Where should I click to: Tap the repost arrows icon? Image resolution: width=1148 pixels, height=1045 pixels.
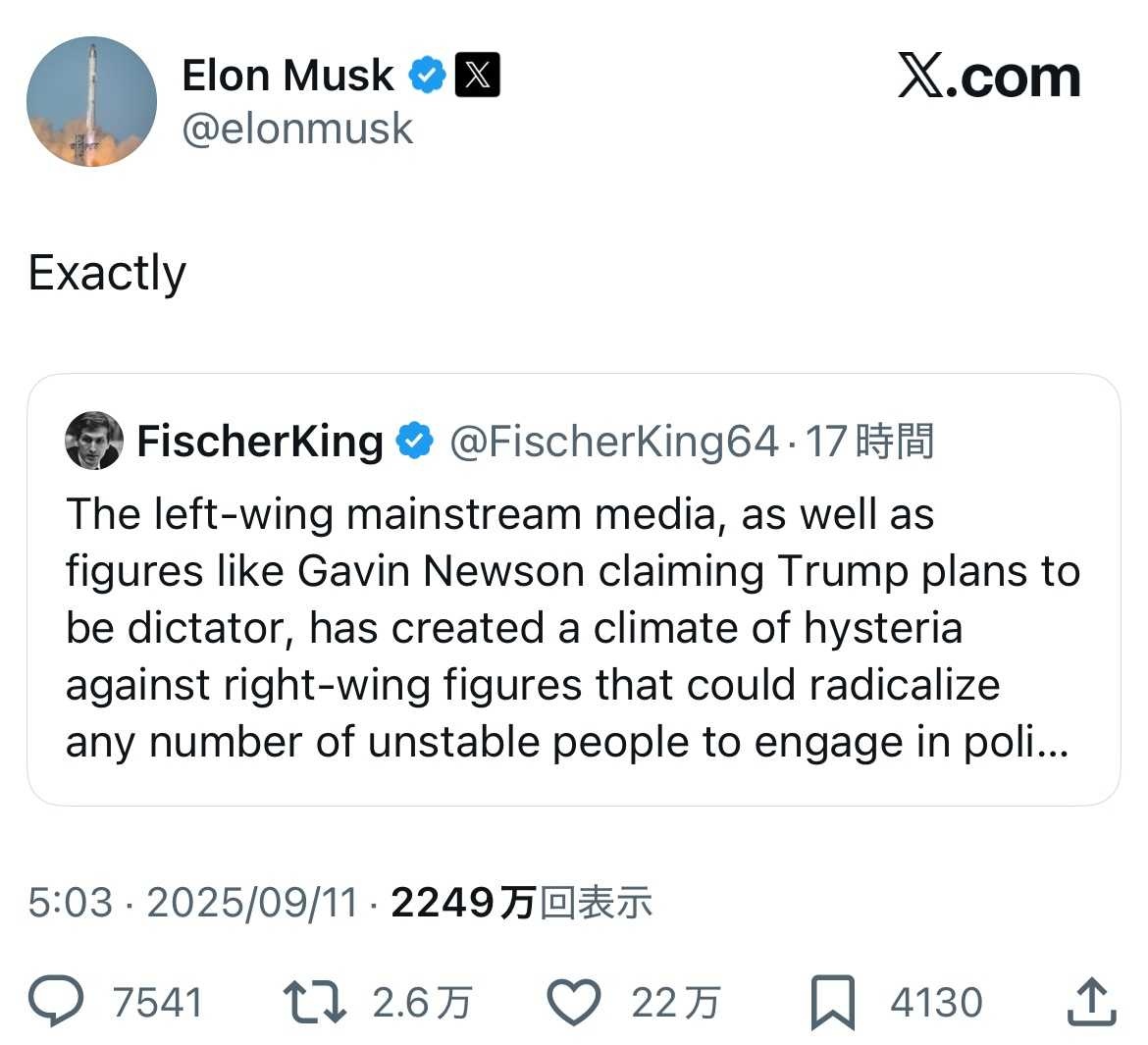314,1002
